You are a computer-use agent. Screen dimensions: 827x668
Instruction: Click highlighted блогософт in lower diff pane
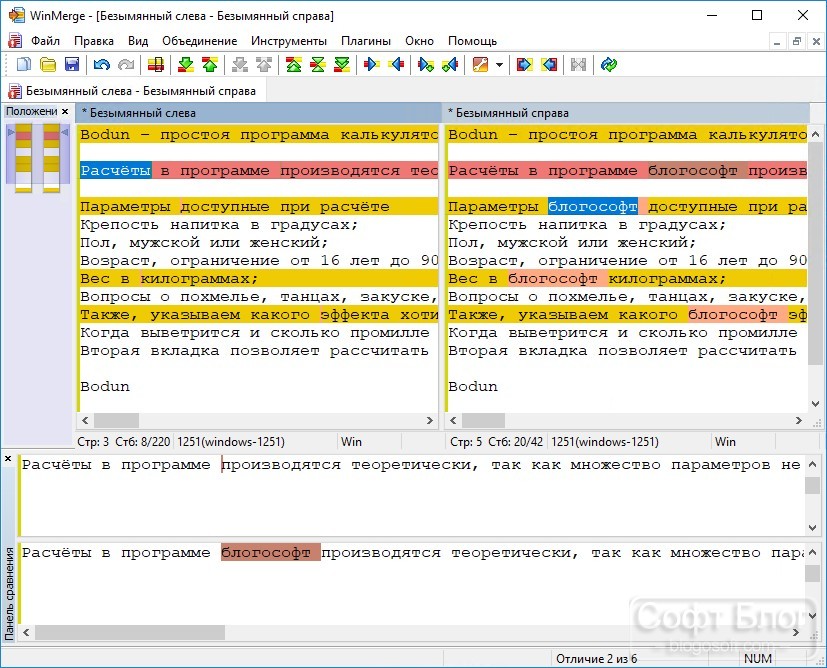tap(270, 553)
